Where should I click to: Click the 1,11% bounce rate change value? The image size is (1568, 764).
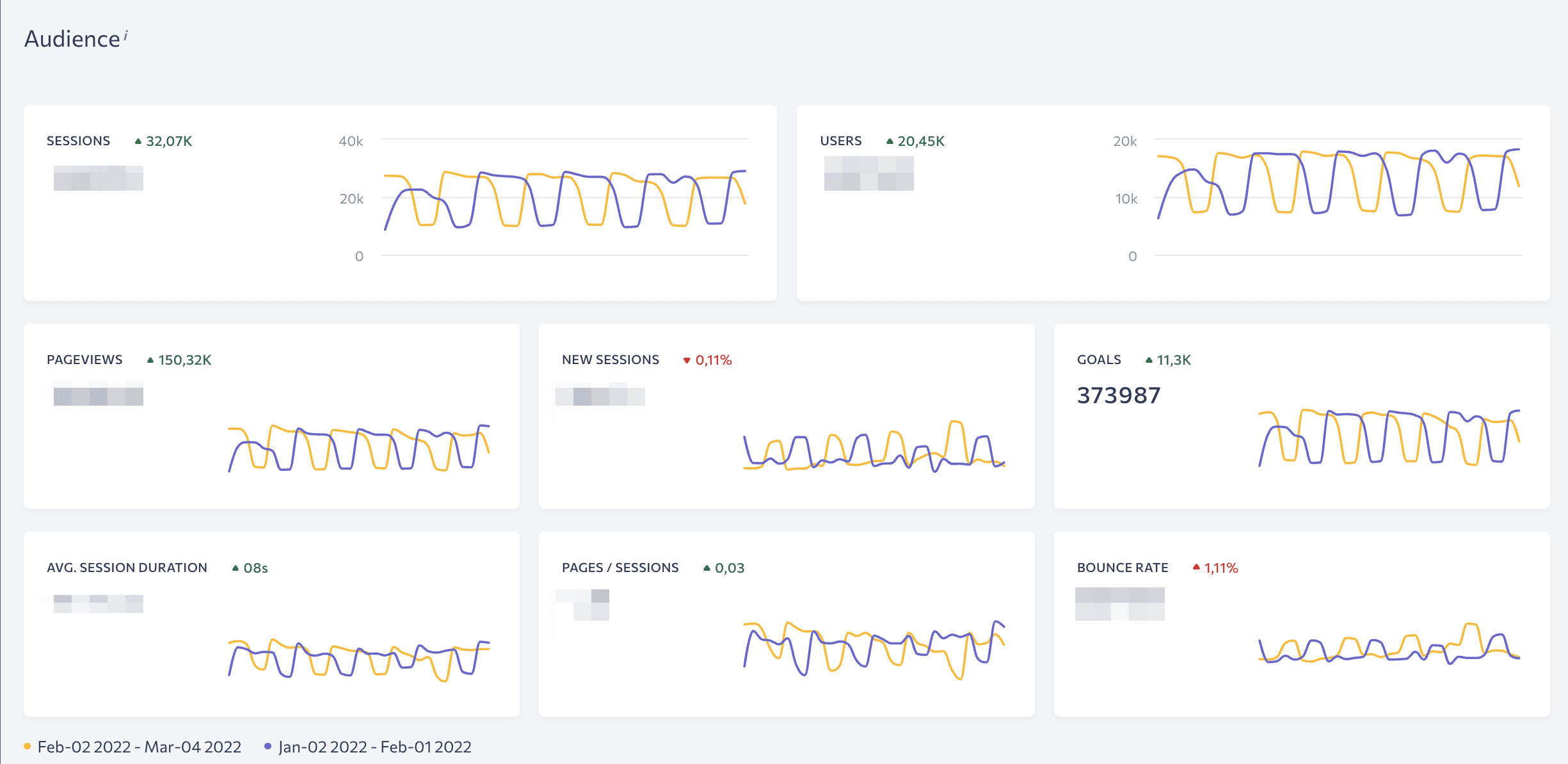coord(1221,568)
